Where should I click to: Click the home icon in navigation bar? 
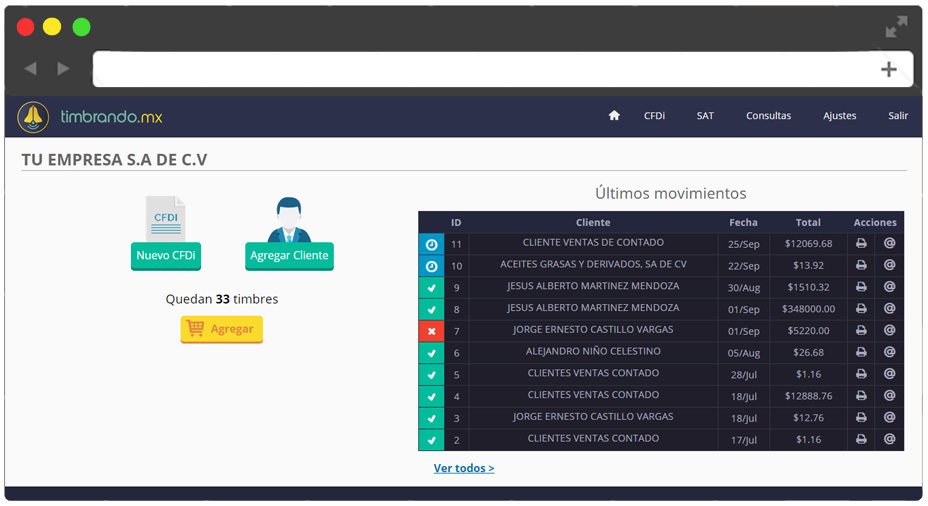point(614,116)
